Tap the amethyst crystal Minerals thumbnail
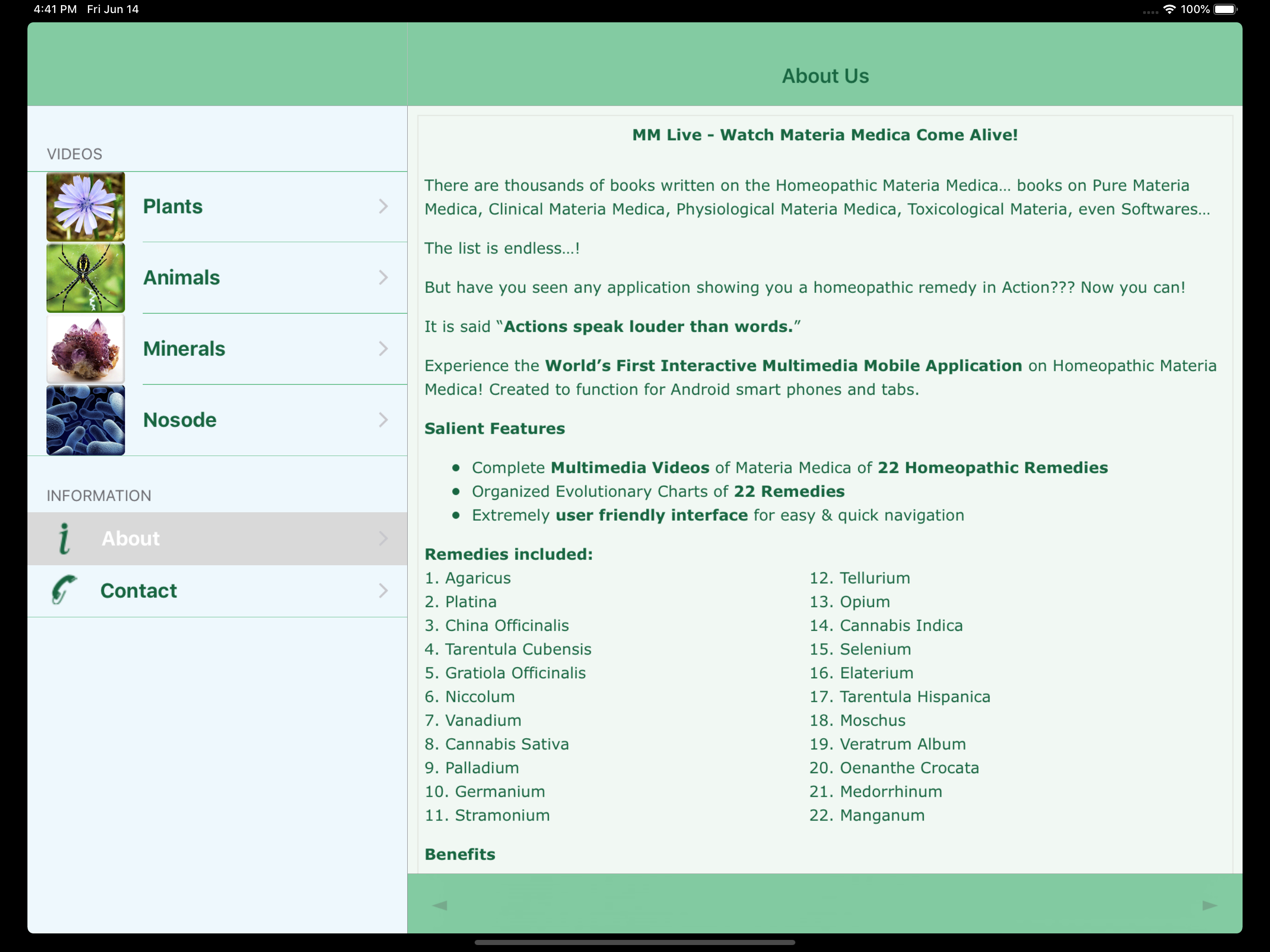Screen dimensions: 1270x952 (86, 349)
